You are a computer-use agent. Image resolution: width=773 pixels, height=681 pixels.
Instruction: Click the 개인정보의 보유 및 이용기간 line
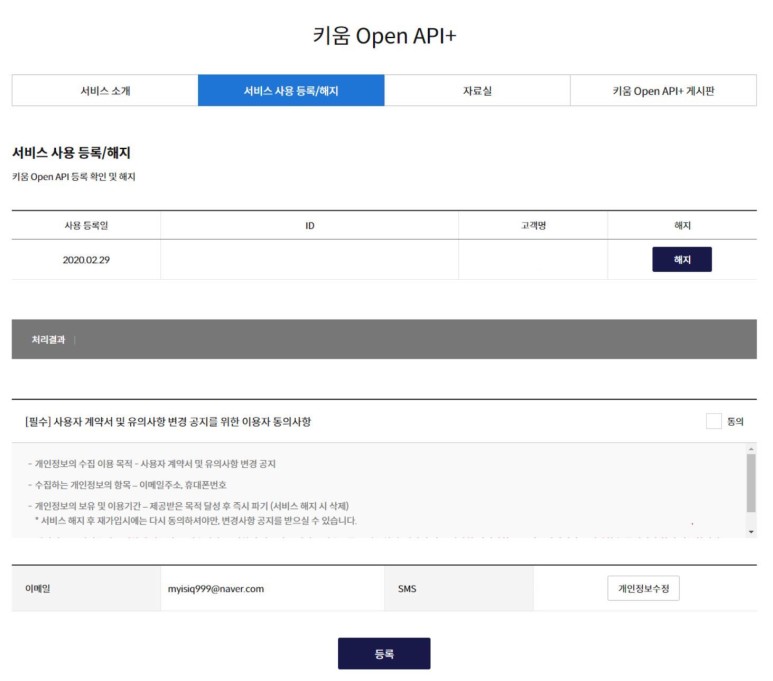188,506
